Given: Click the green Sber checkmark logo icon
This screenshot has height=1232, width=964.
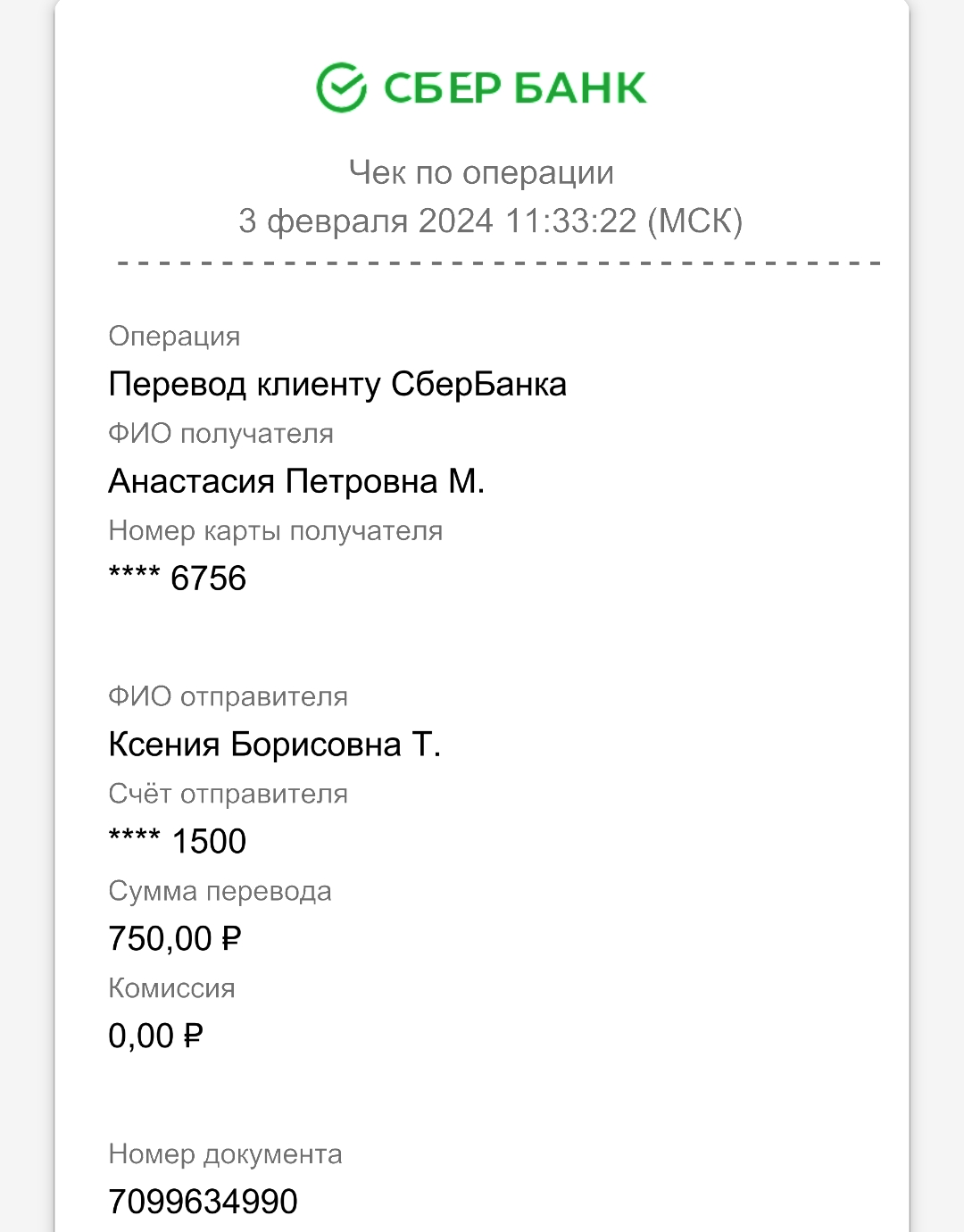Looking at the screenshot, I should coord(342,87).
